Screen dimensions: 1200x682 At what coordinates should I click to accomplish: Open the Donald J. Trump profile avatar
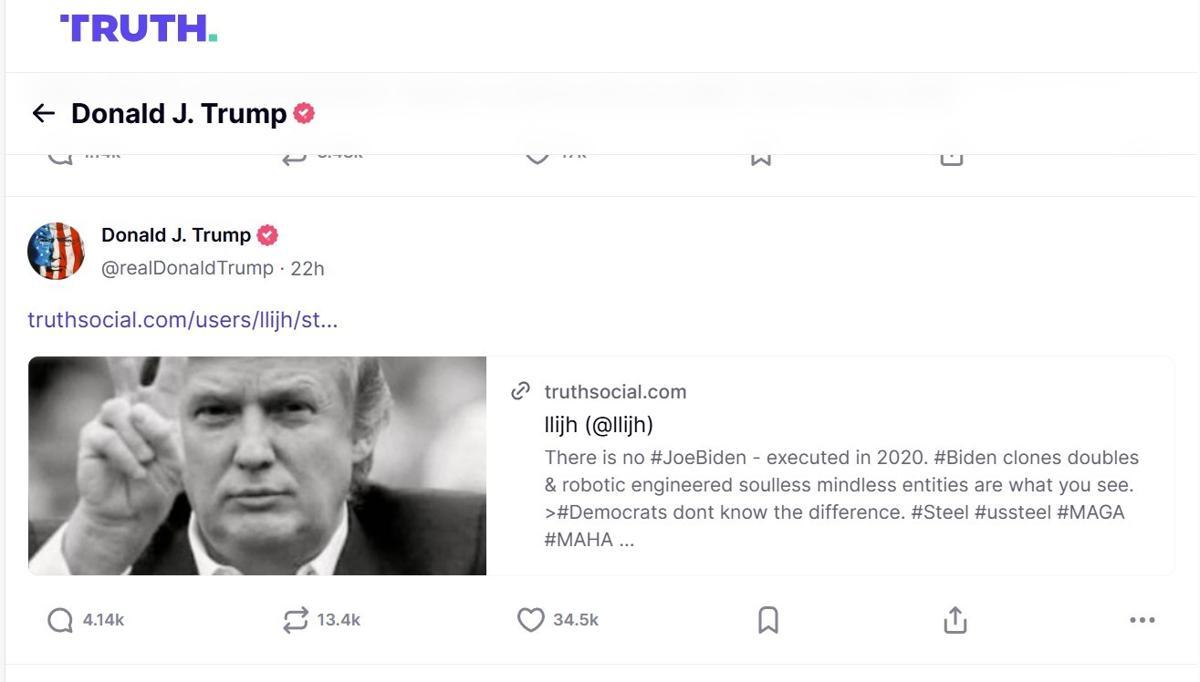(x=56, y=250)
